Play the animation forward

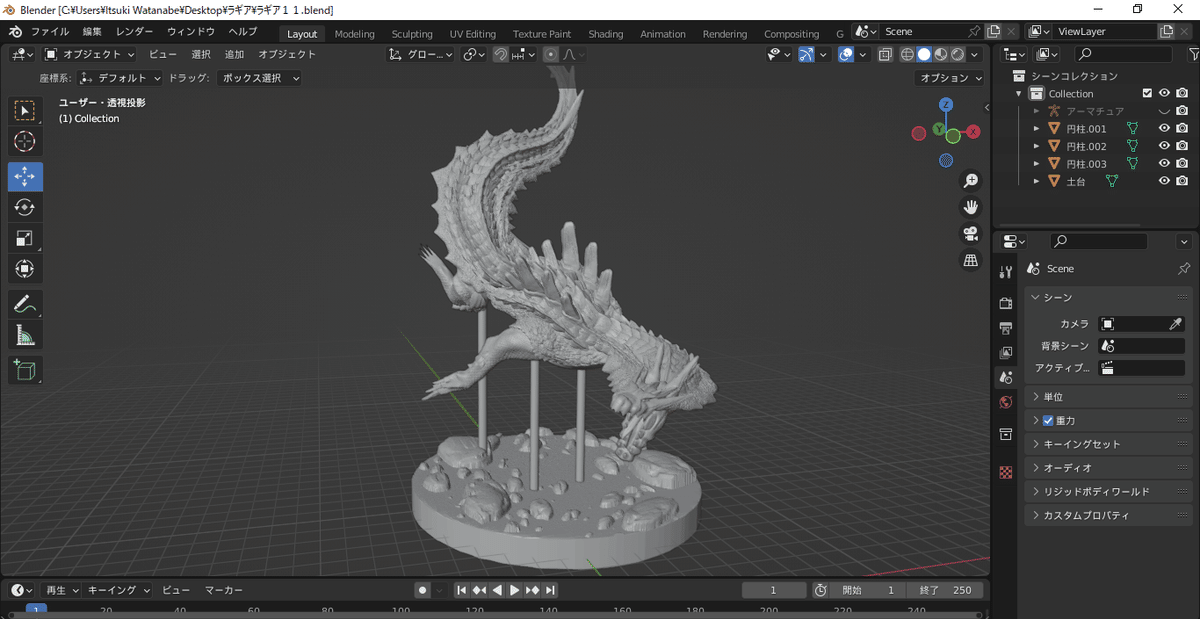point(514,591)
